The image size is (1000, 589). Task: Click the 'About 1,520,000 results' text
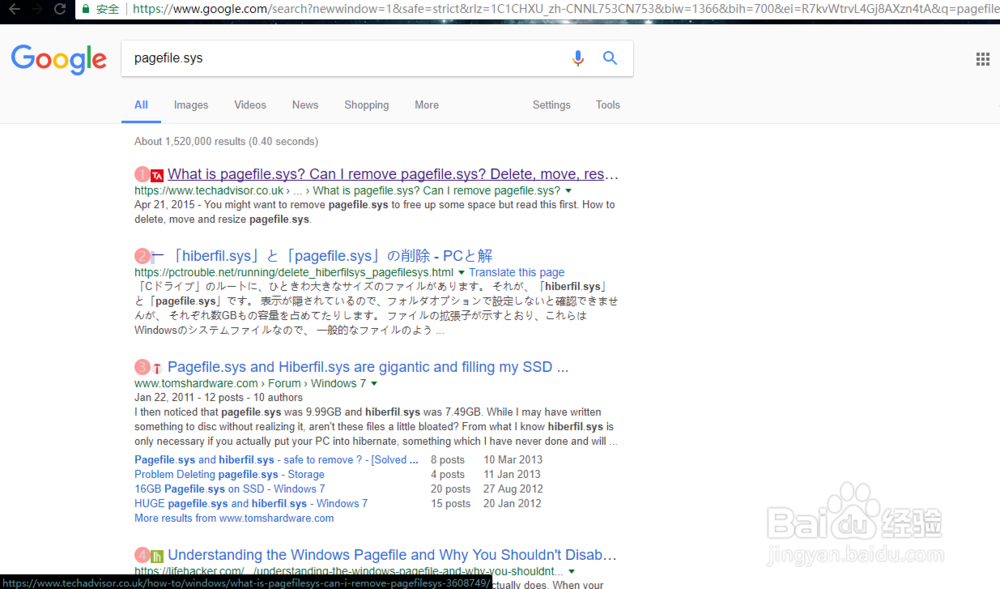[x=226, y=142]
